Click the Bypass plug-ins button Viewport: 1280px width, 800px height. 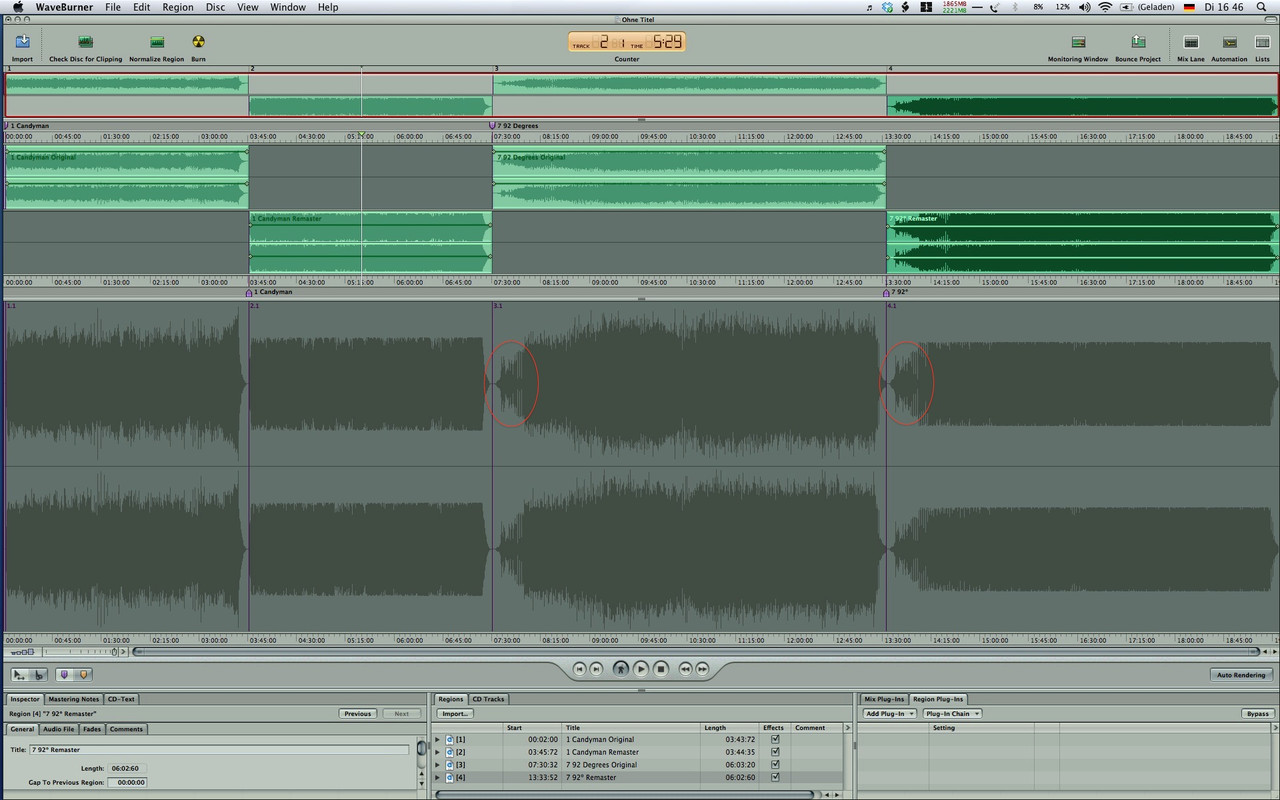tap(1258, 714)
